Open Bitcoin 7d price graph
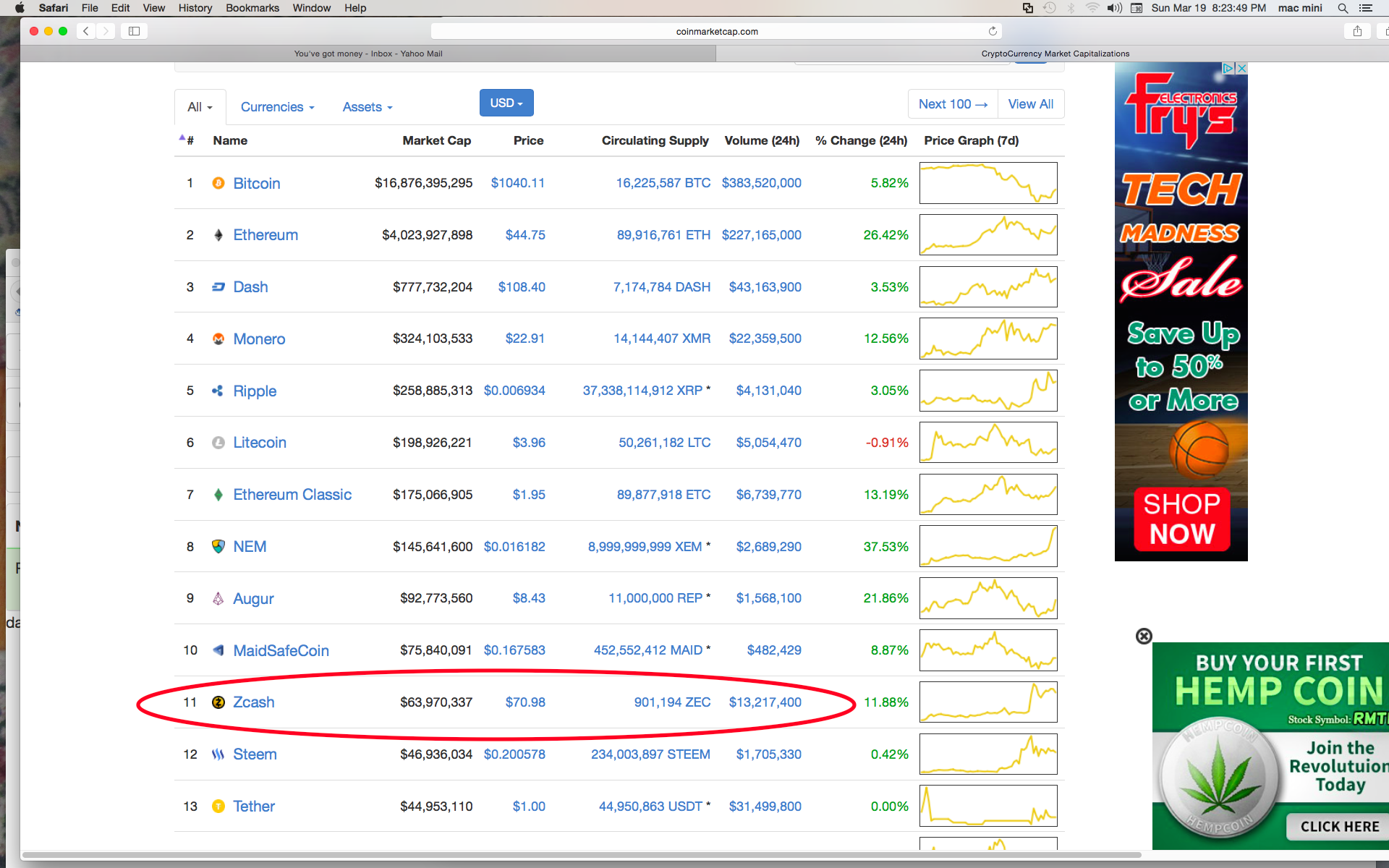 click(x=988, y=183)
